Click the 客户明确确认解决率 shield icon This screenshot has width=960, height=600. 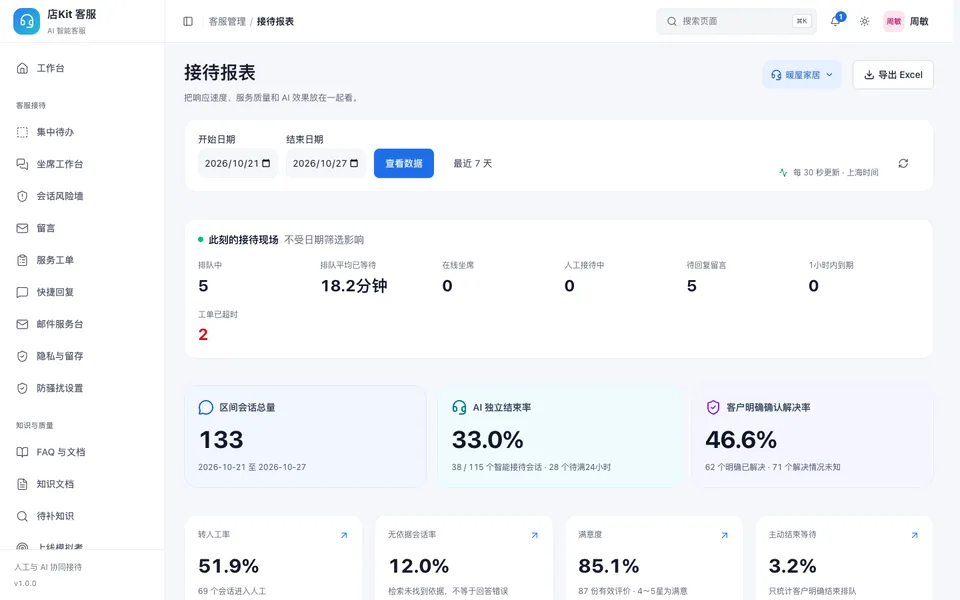[713, 408]
